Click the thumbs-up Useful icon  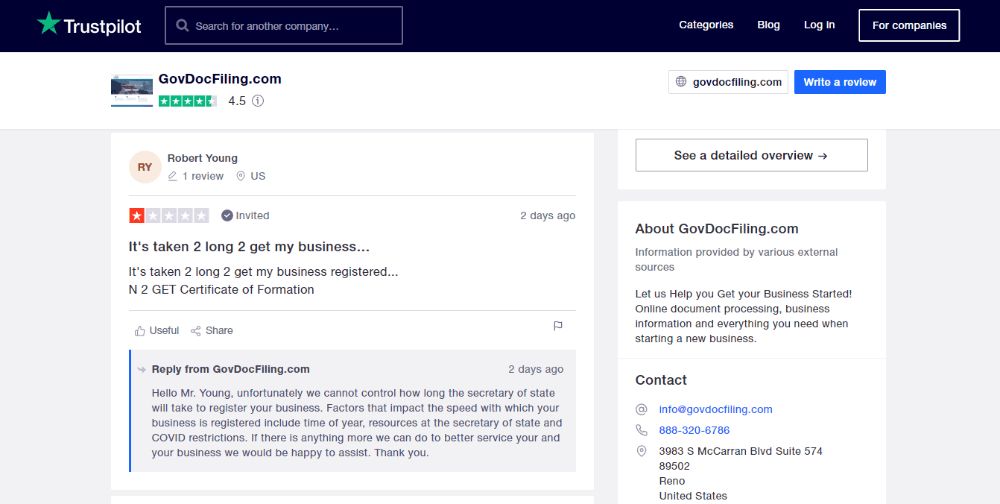tap(140, 330)
